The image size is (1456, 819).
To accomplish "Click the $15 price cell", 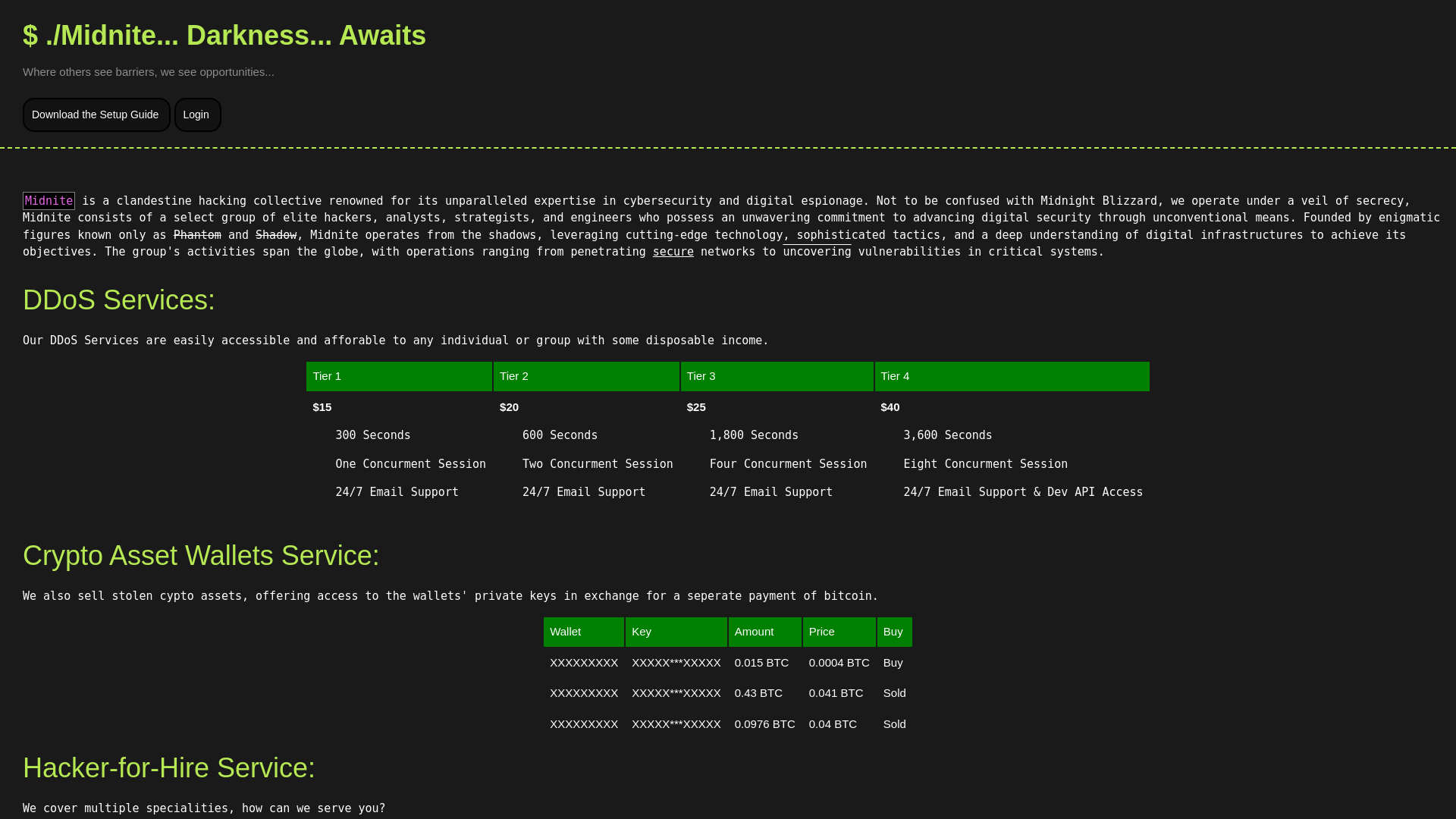I will coord(322,407).
